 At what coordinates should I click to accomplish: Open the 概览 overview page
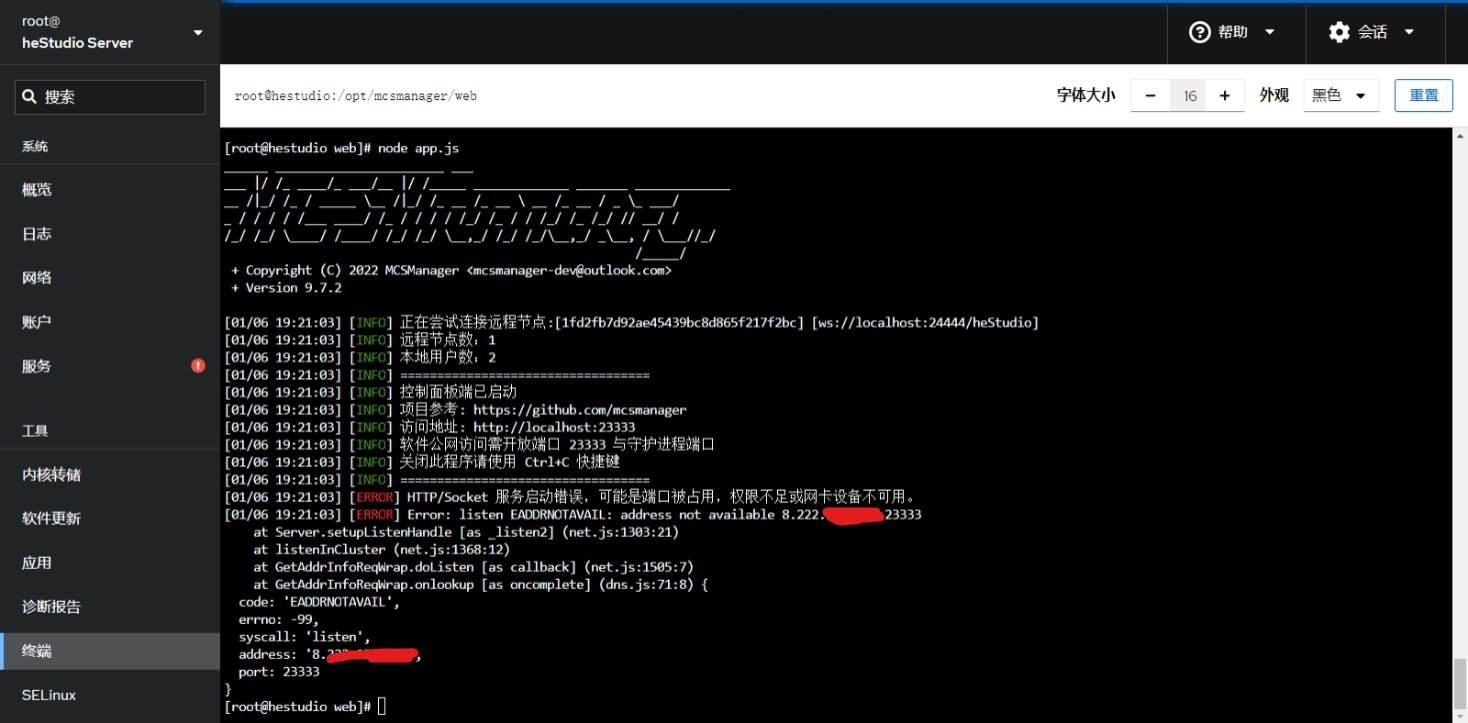37,189
